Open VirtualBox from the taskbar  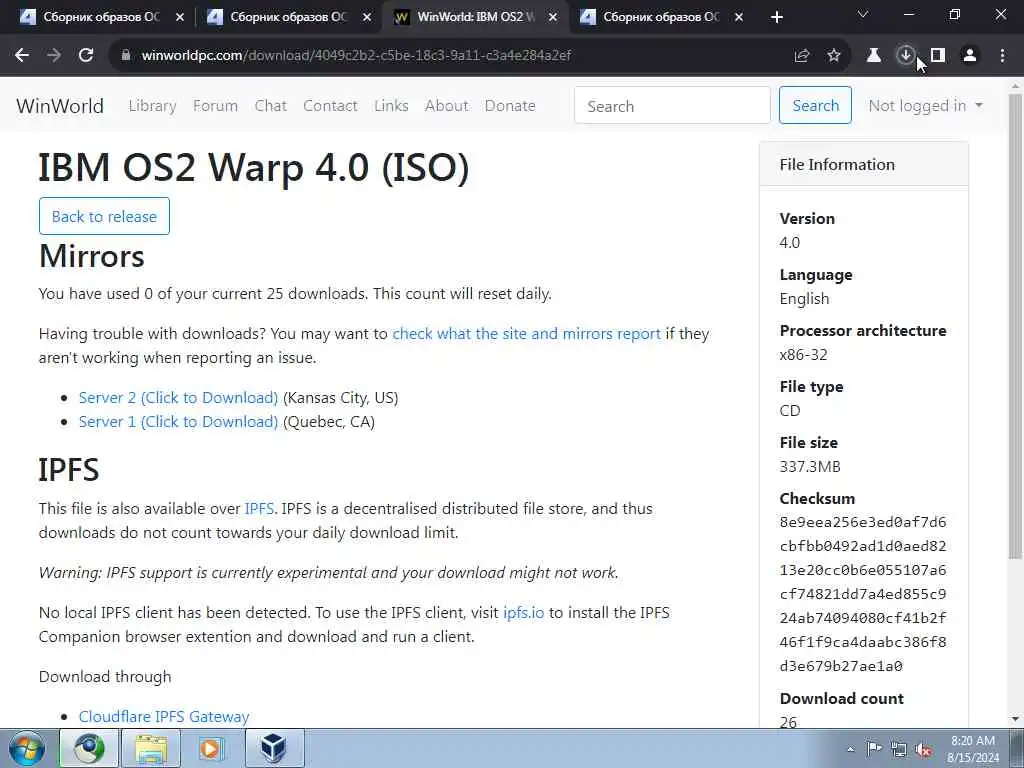pyautogui.click(x=274, y=748)
